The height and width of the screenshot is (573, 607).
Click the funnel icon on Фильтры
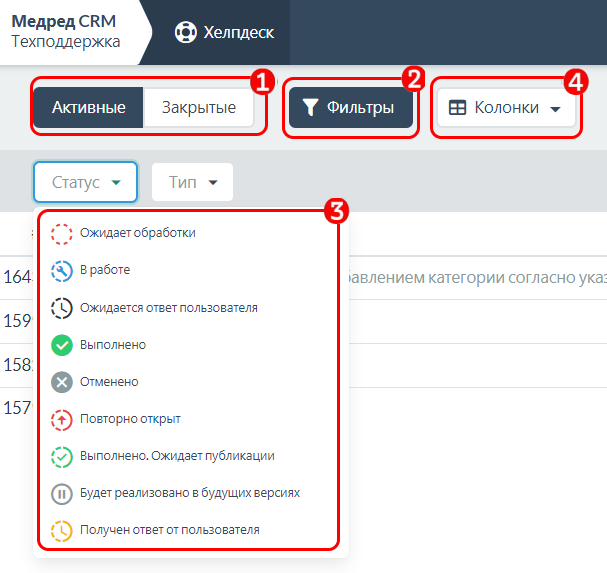click(310, 107)
